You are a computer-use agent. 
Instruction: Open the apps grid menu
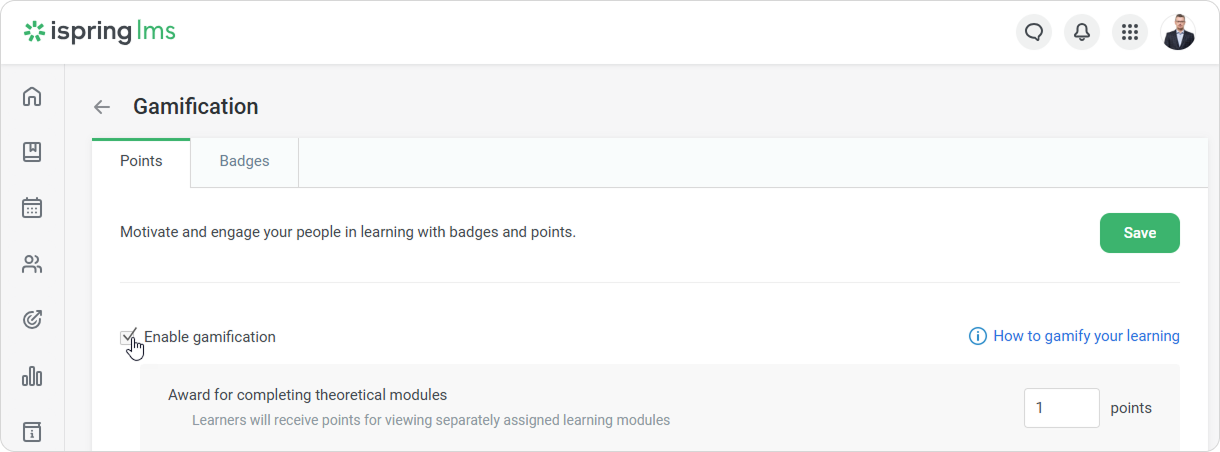pyautogui.click(x=1130, y=32)
